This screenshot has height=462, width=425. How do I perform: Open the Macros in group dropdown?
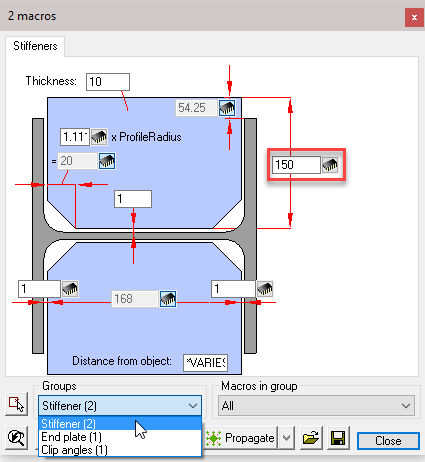316,406
